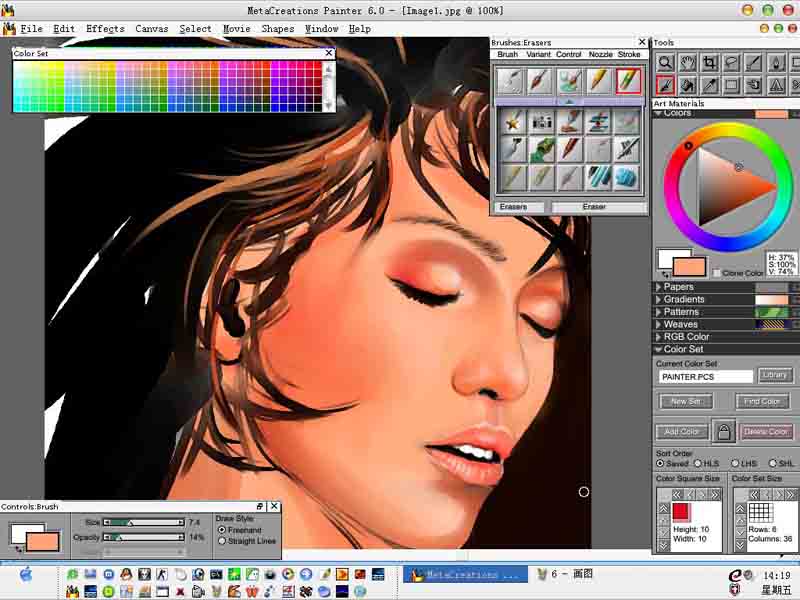Pick the camera photo brush icon
This screenshot has width=800, height=600.
(x=541, y=121)
